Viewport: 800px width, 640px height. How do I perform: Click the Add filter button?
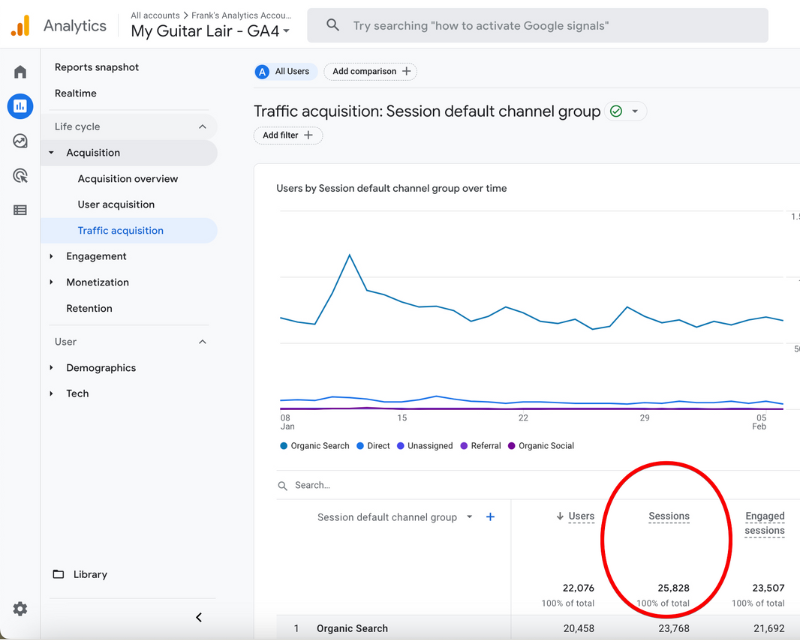[x=288, y=135]
